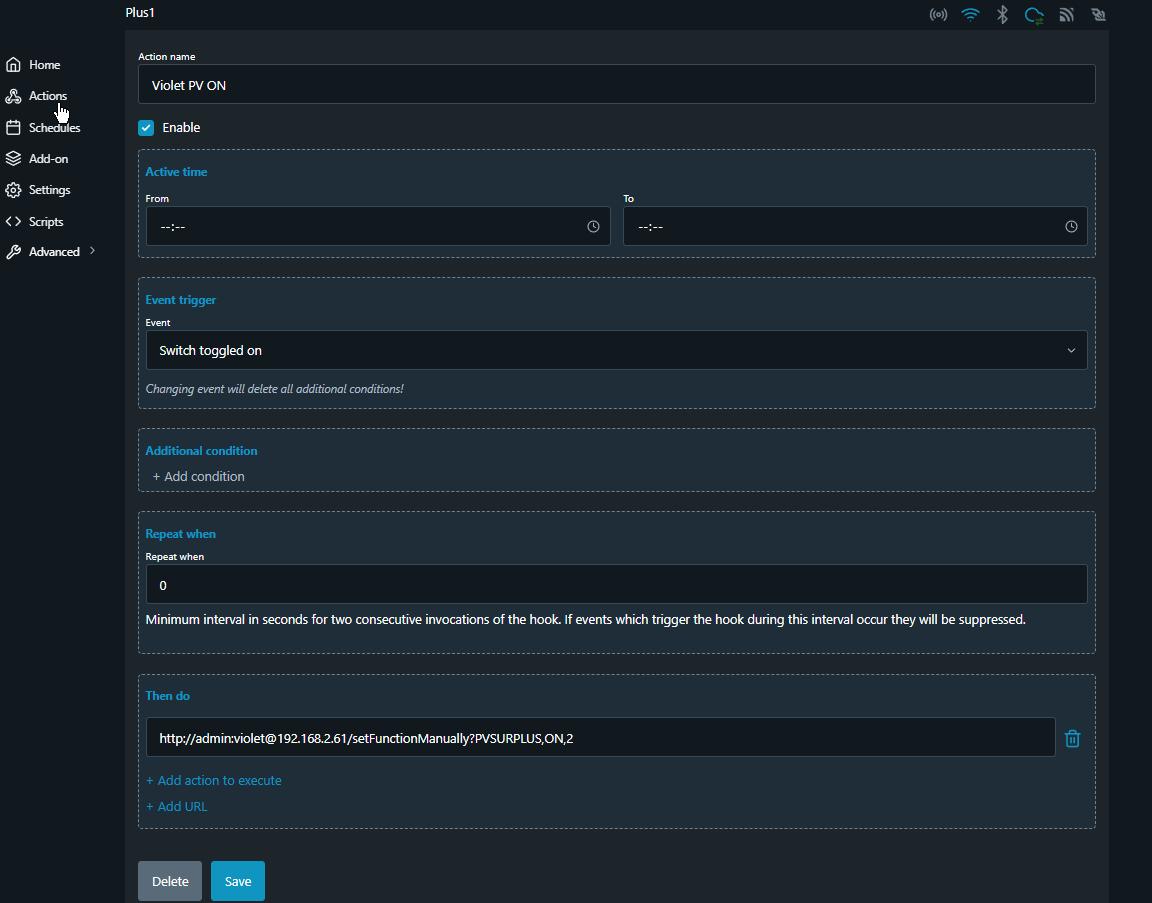Click the Bluetooth status icon
This screenshot has height=903, width=1152.
[x=1002, y=15]
